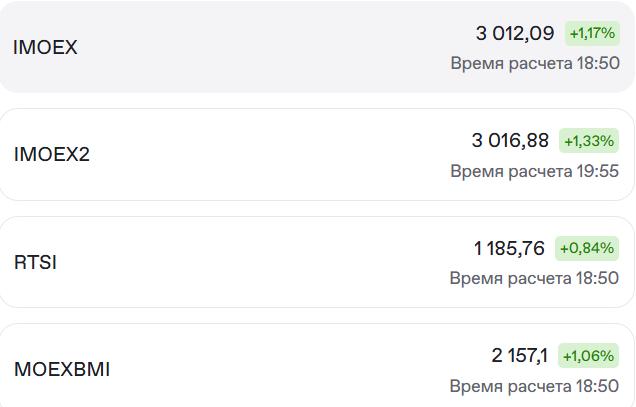
Task: Click IMOEX 'Время расчета 18:50' text
Action: [535, 63]
